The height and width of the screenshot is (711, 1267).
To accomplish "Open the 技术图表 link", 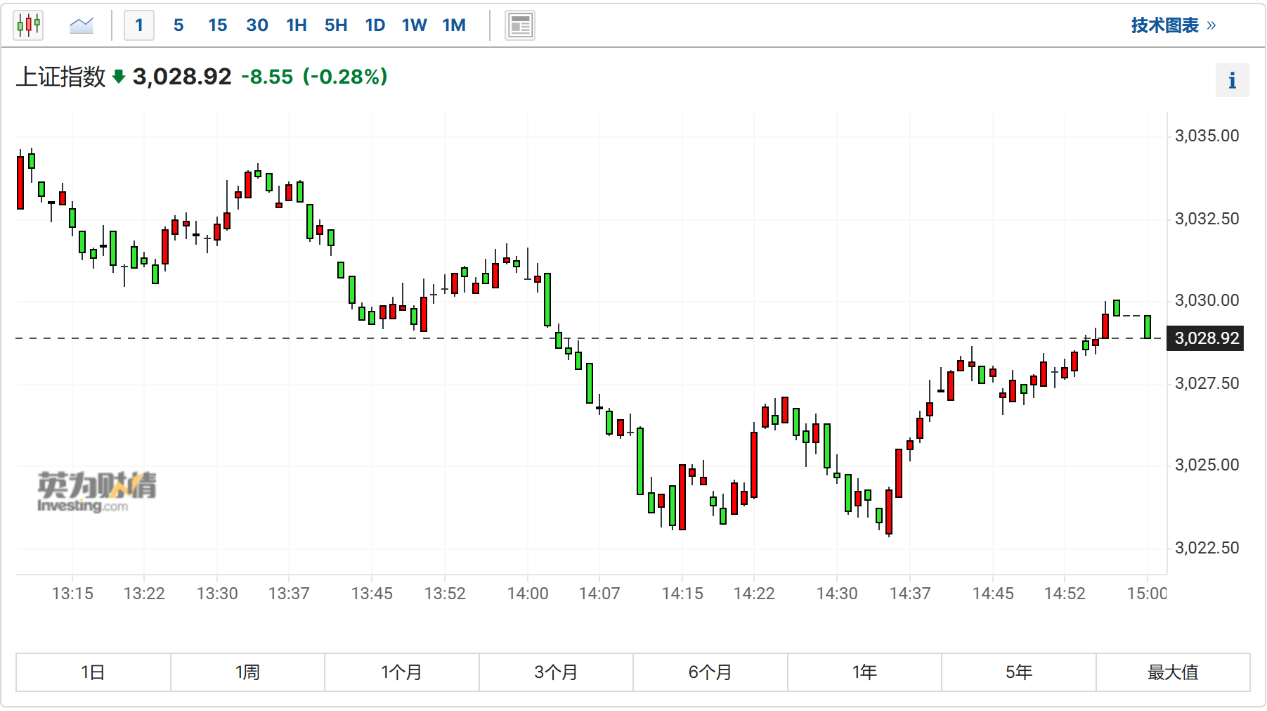I will pos(1173,25).
